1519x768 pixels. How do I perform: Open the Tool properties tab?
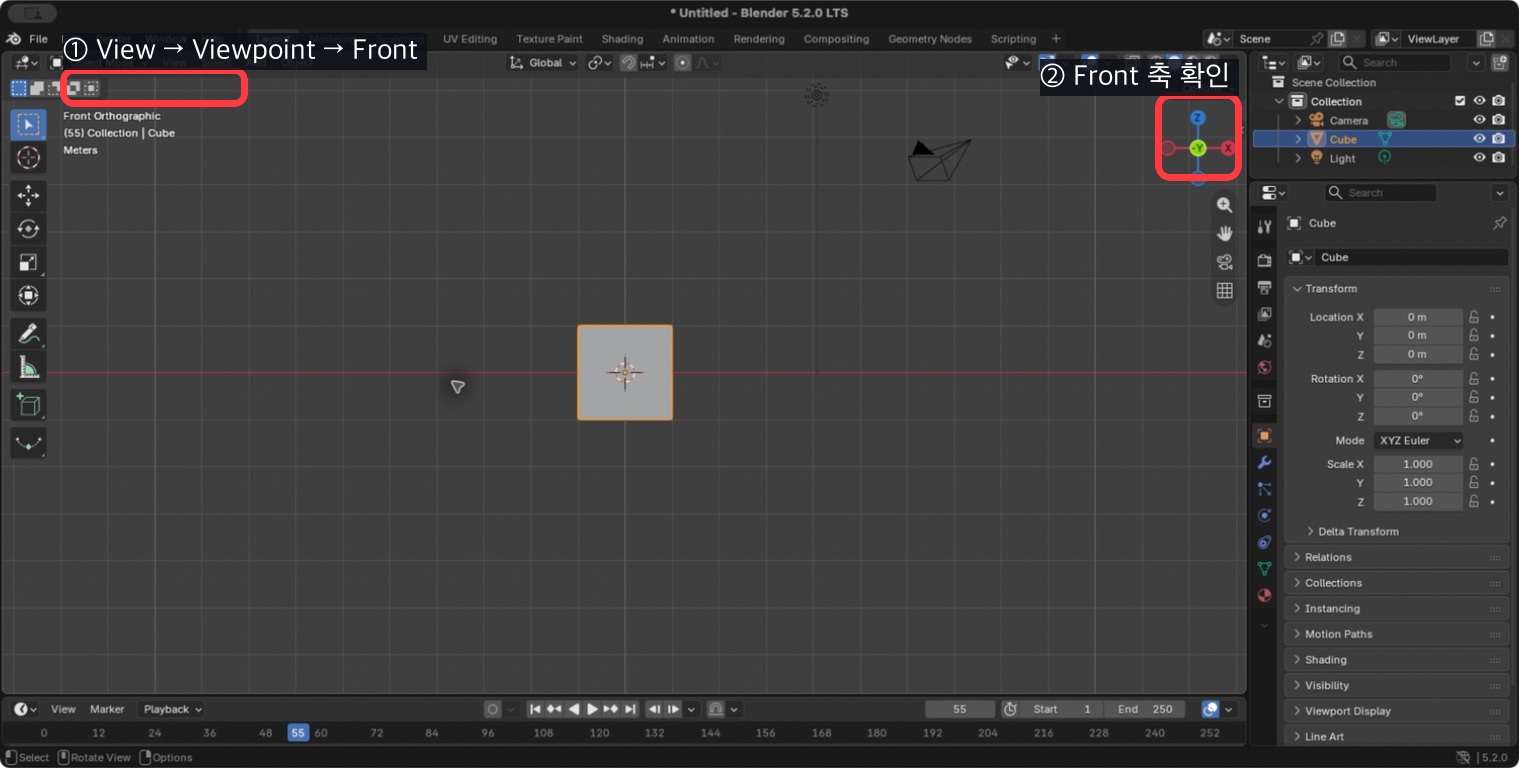click(x=1264, y=227)
